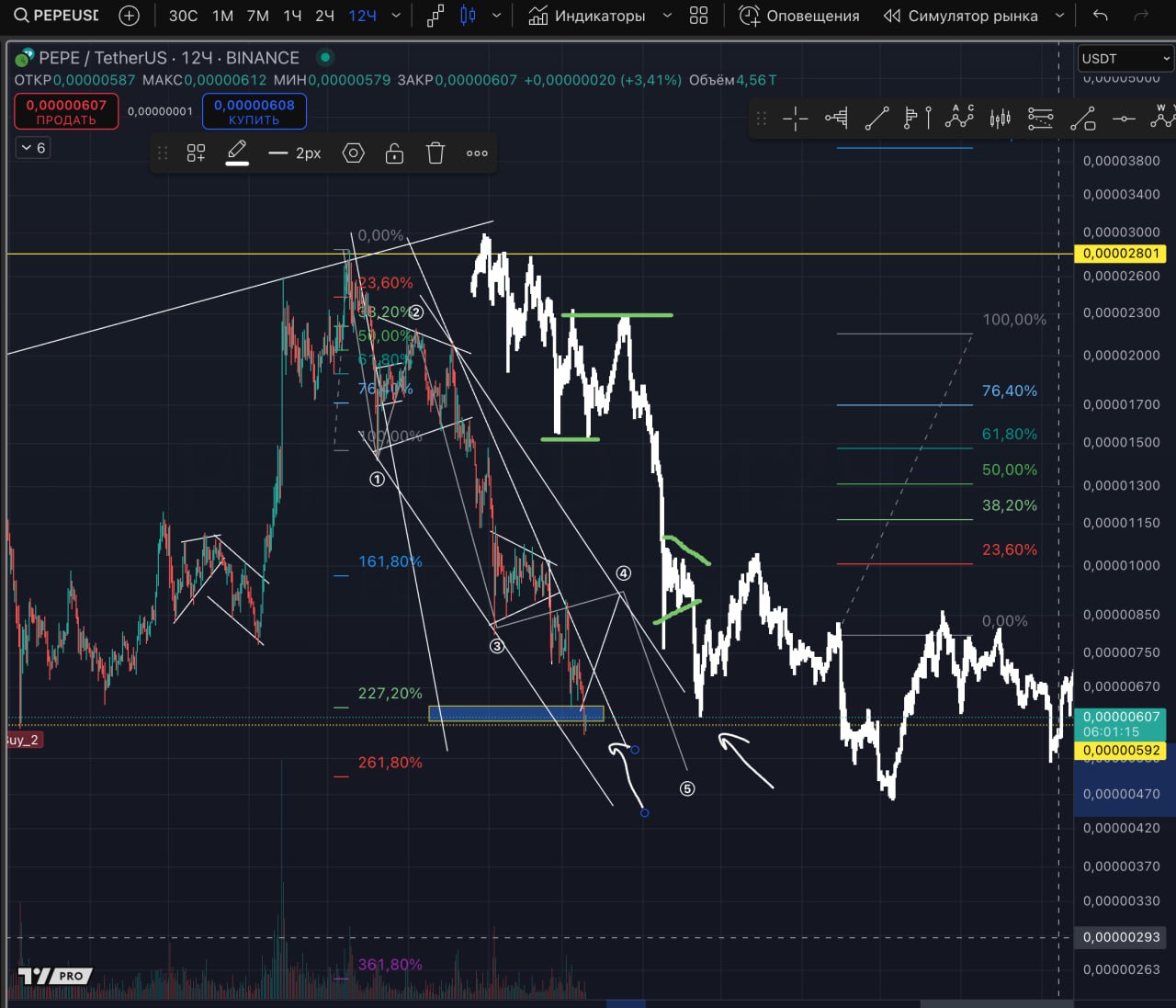
Task: Start Симулятор рынка replay mode
Action: click(960, 16)
